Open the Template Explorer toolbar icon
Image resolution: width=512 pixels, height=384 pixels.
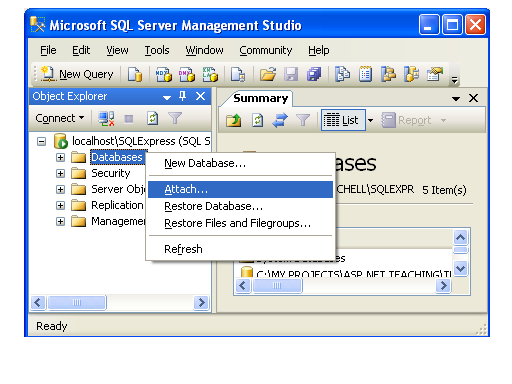(x=412, y=74)
